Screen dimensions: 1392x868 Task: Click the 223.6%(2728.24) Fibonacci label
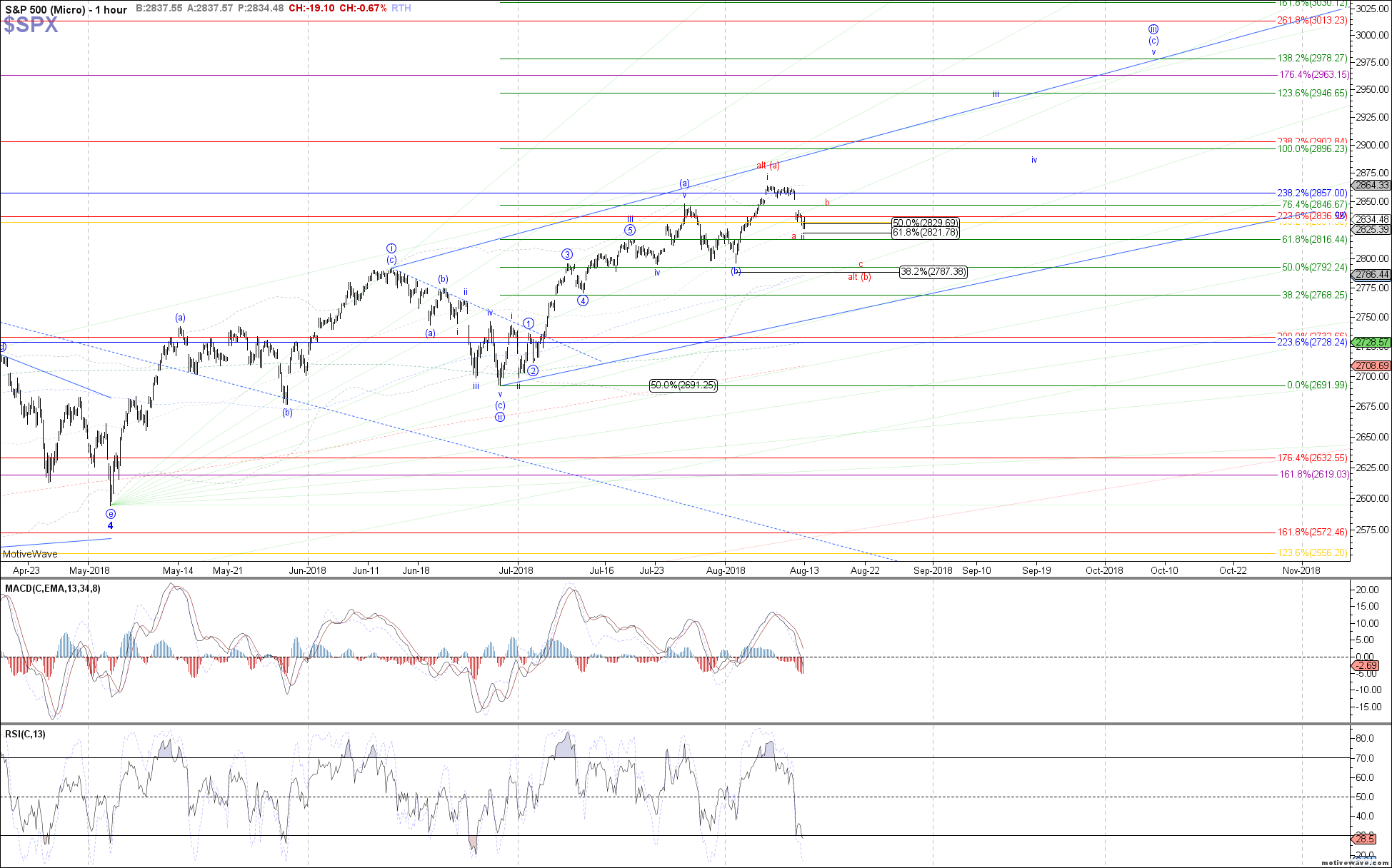pyautogui.click(x=1312, y=343)
